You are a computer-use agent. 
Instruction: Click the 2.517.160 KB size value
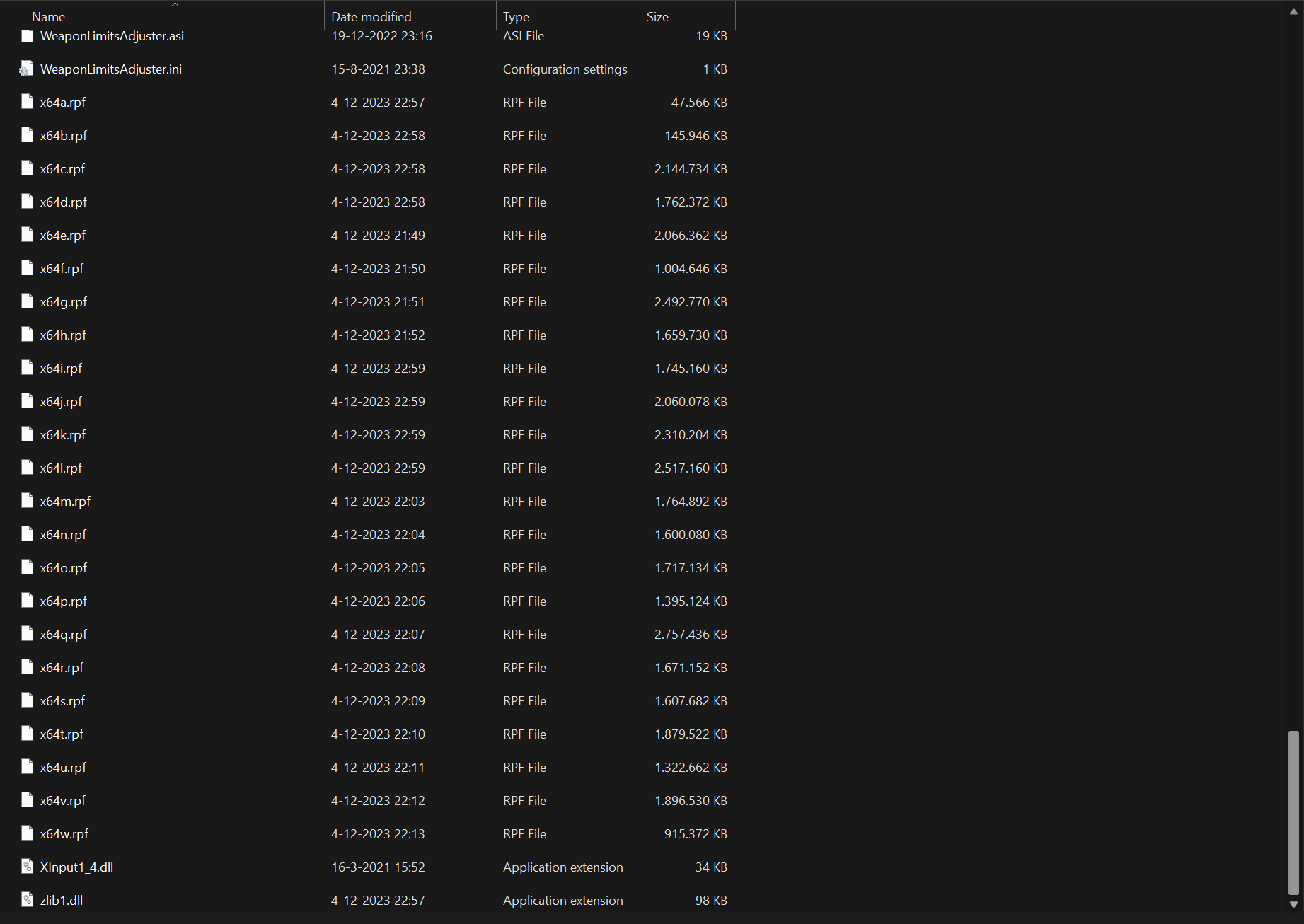(691, 468)
